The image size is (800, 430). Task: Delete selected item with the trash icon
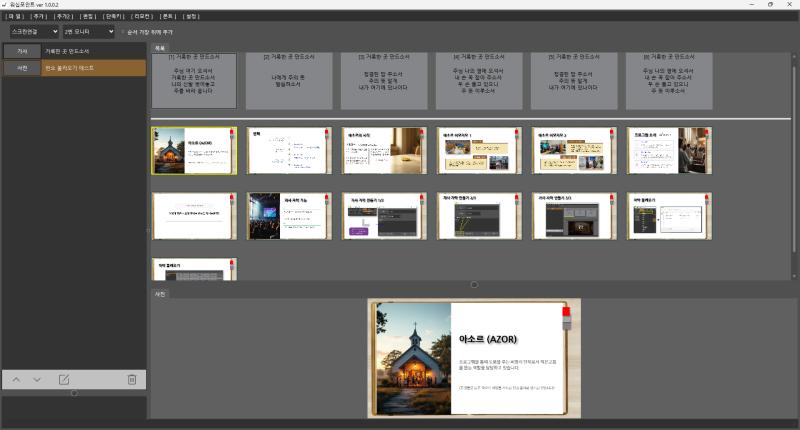point(131,379)
